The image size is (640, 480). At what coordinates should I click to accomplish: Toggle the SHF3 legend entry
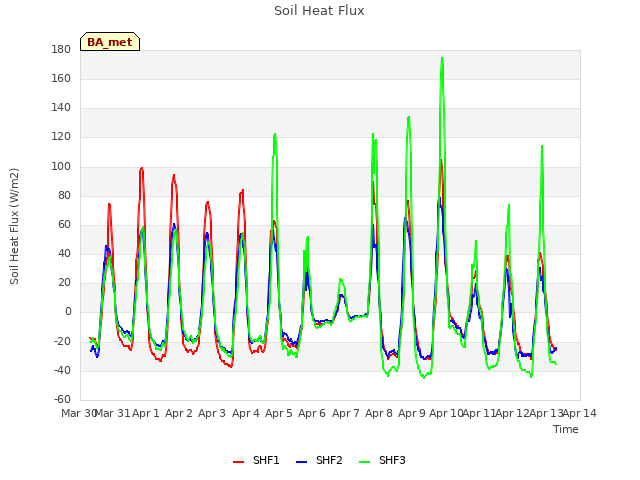pyautogui.click(x=382, y=460)
